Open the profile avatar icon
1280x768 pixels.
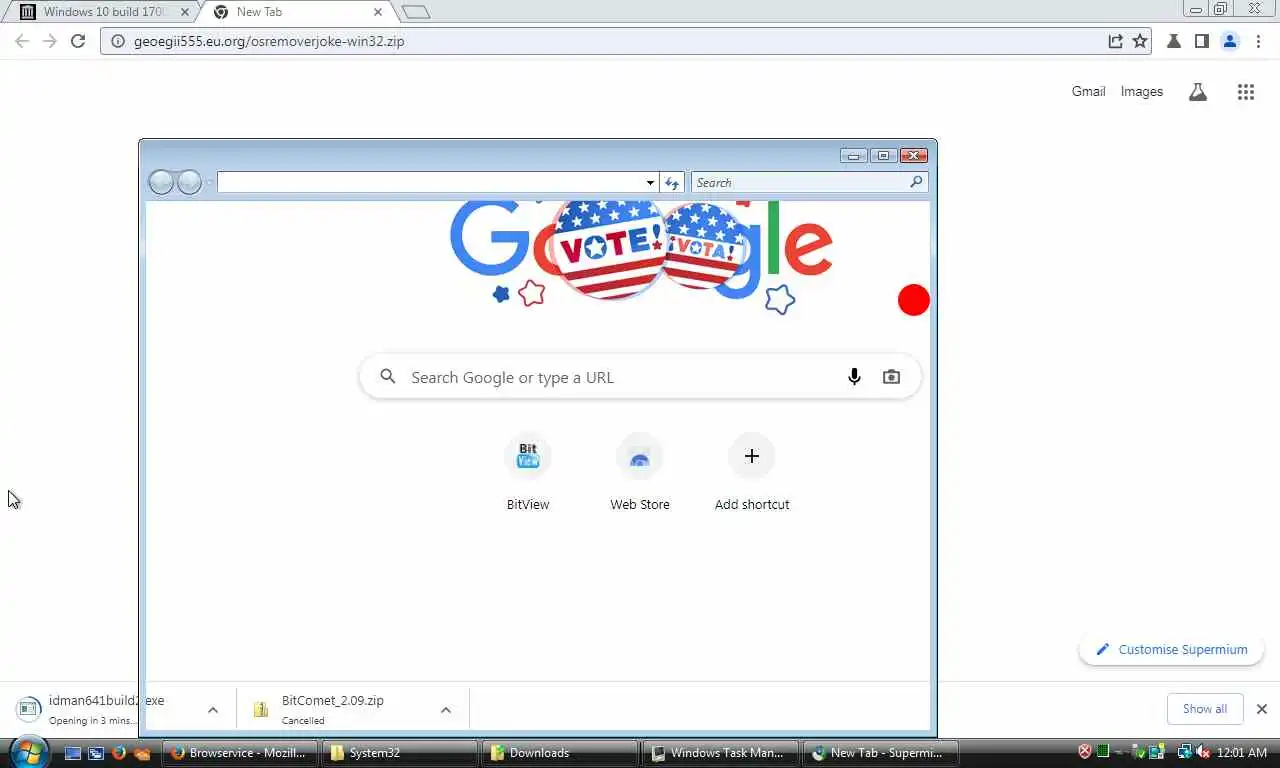point(1230,41)
